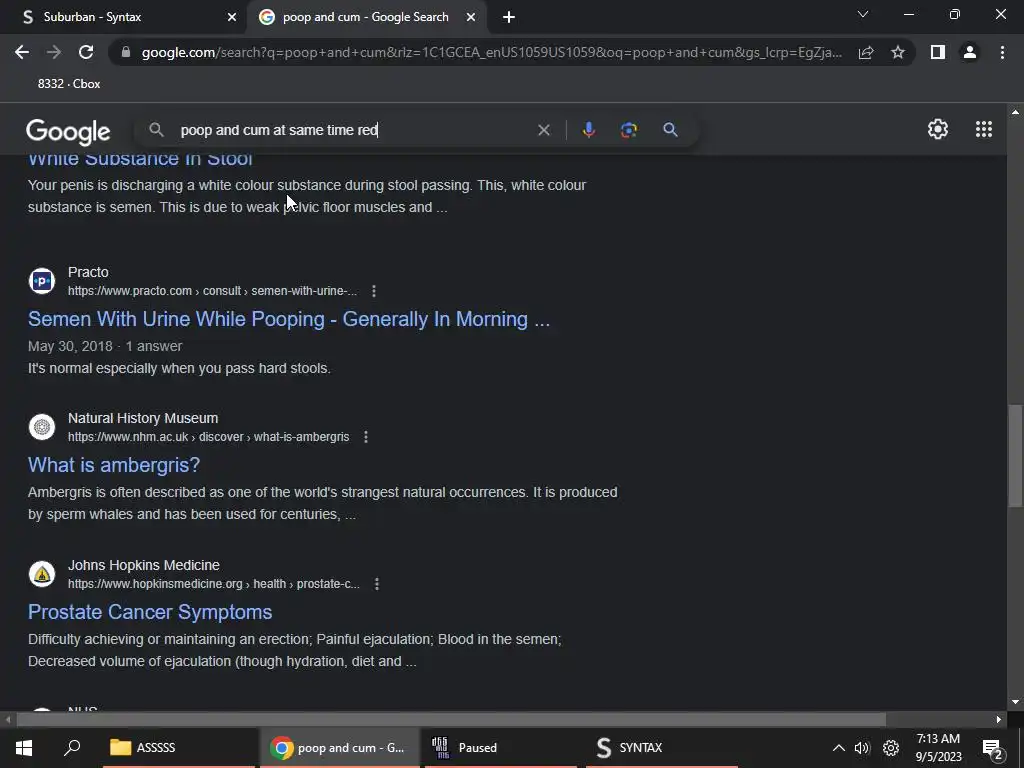Open the White Substance In Stool result

(x=140, y=159)
